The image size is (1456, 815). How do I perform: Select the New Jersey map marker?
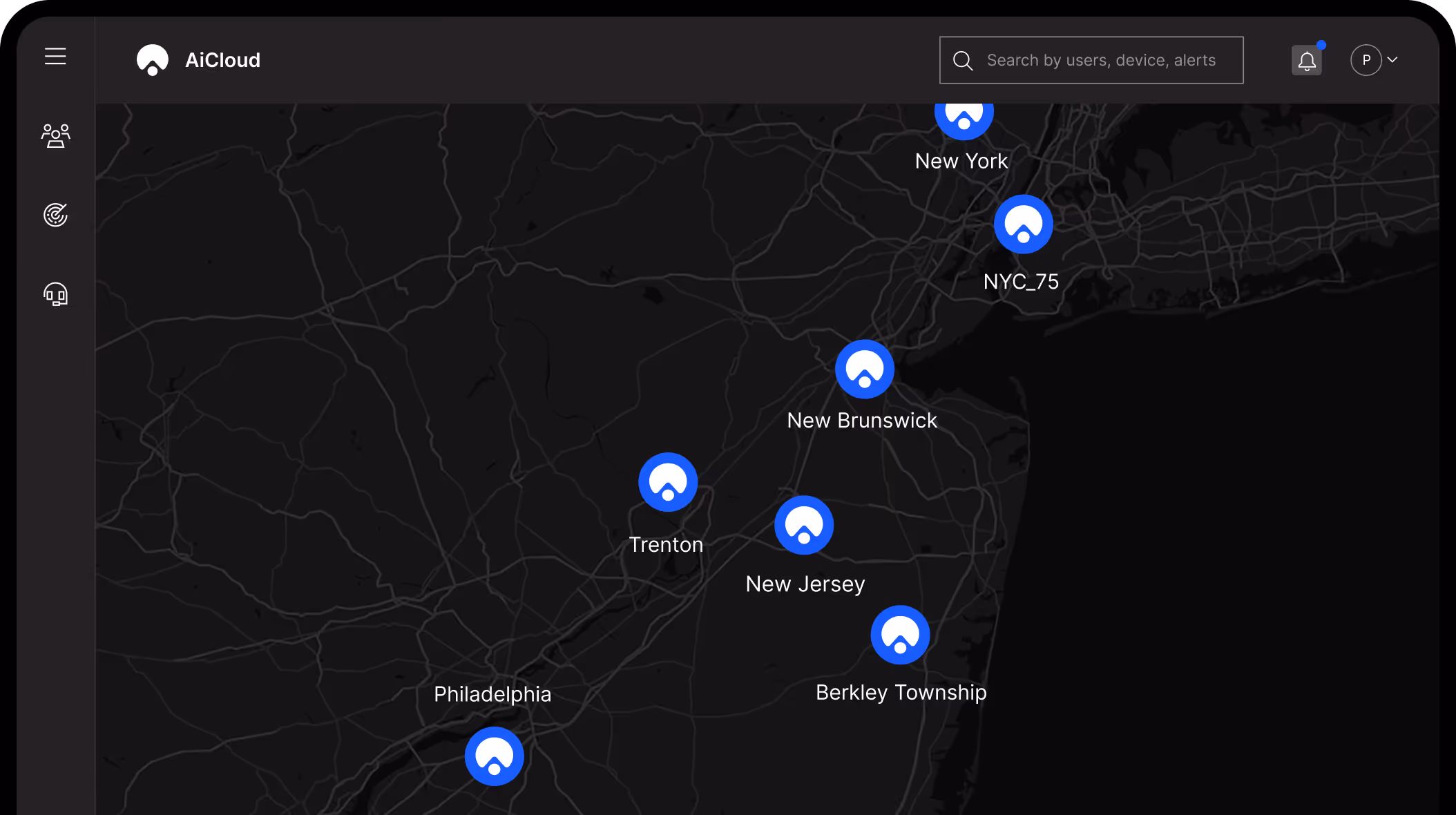(x=804, y=525)
